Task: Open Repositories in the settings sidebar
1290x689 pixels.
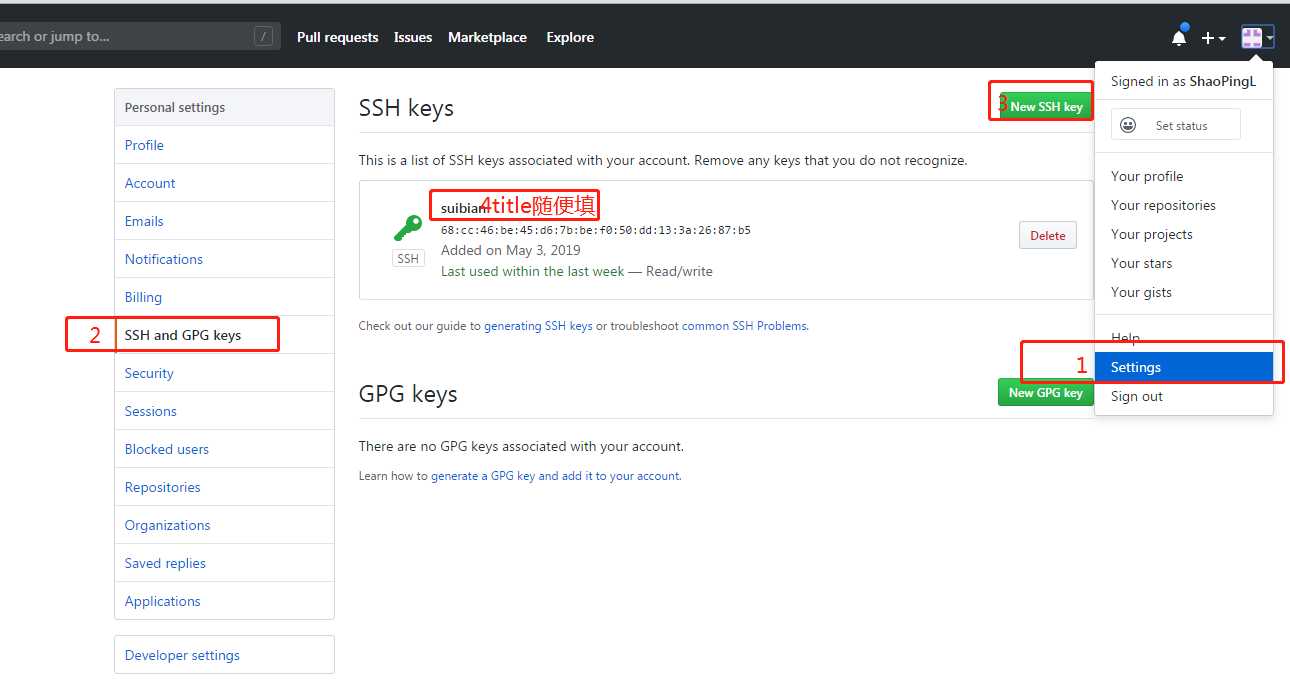Action: coord(224,487)
